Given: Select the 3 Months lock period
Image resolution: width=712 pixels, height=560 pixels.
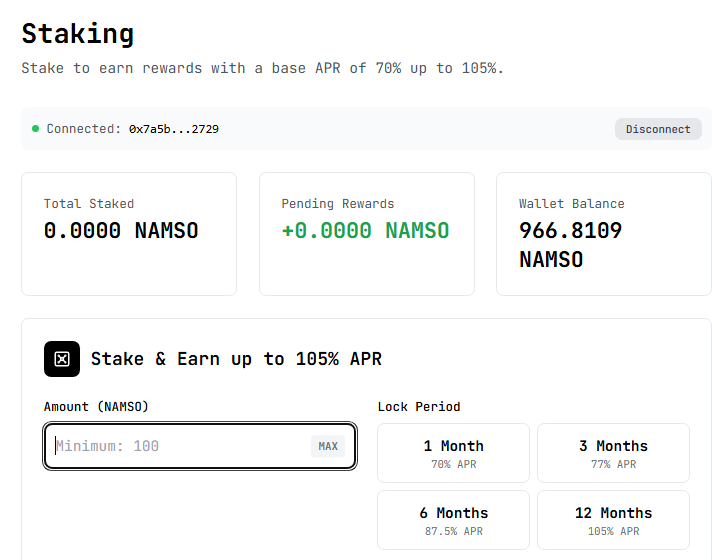Looking at the screenshot, I should click(613, 453).
